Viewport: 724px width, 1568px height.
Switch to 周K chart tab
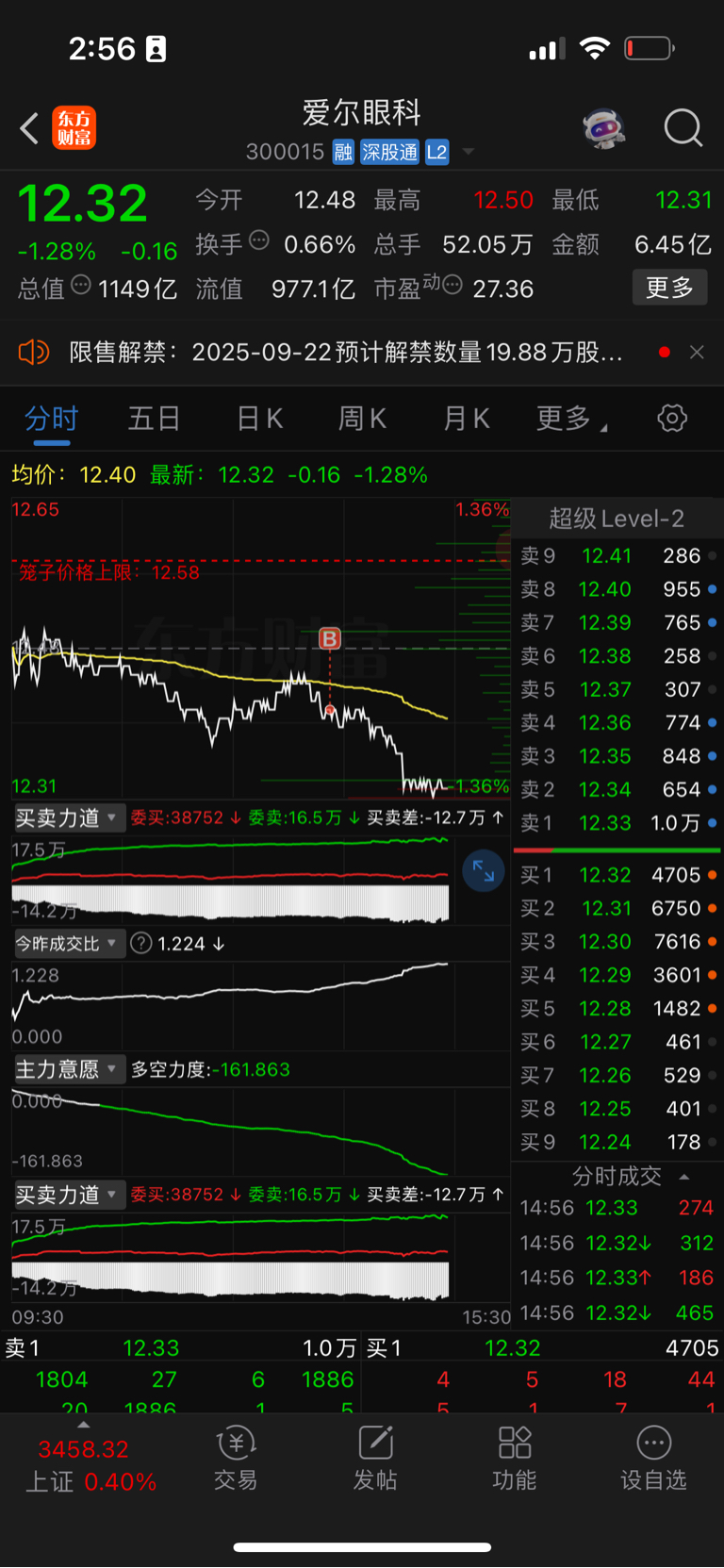362,419
